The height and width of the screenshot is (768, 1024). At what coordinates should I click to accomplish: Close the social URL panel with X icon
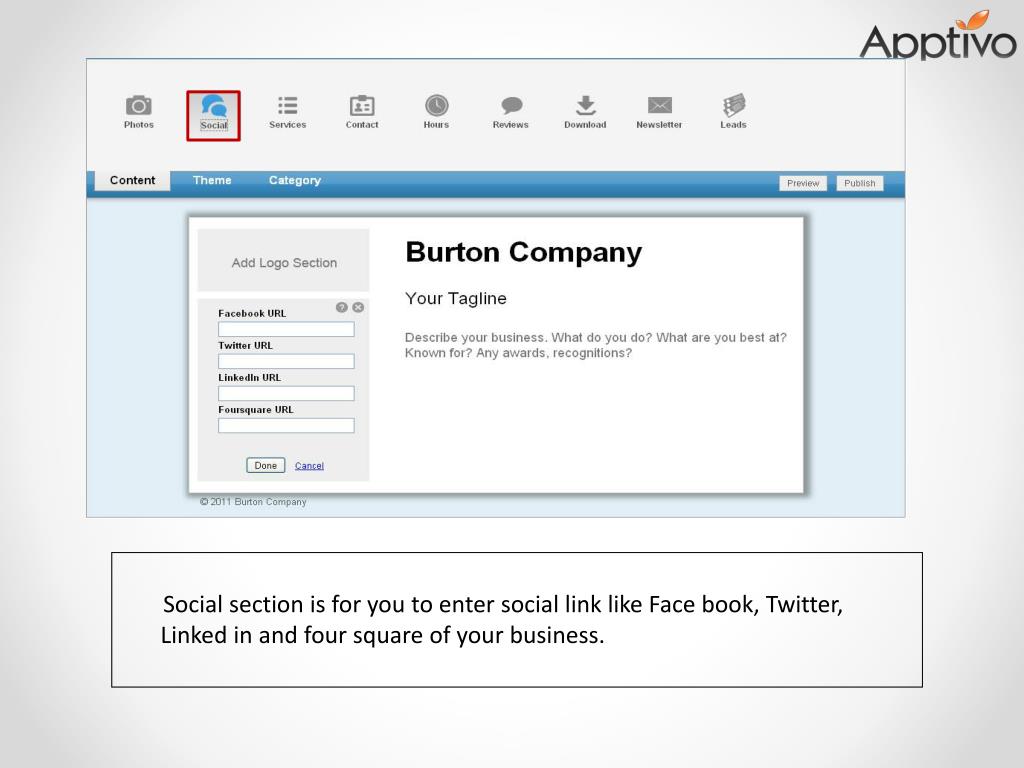pyautogui.click(x=358, y=308)
